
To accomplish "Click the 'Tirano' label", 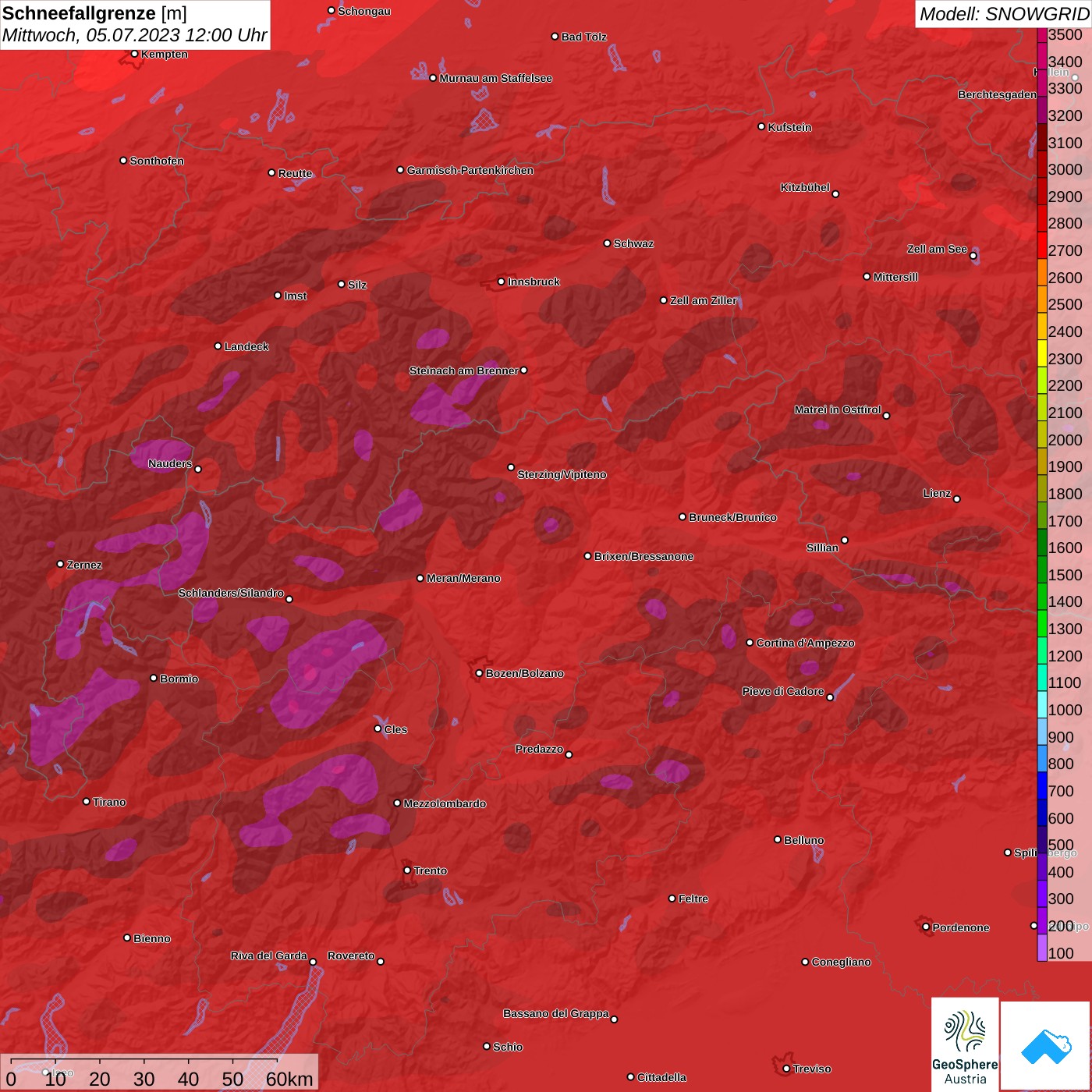I will 109,802.
